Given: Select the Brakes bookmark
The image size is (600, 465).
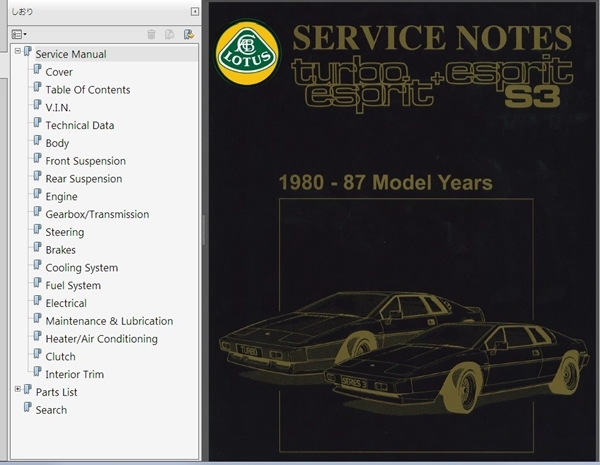Looking at the screenshot, I should [60, 250].
